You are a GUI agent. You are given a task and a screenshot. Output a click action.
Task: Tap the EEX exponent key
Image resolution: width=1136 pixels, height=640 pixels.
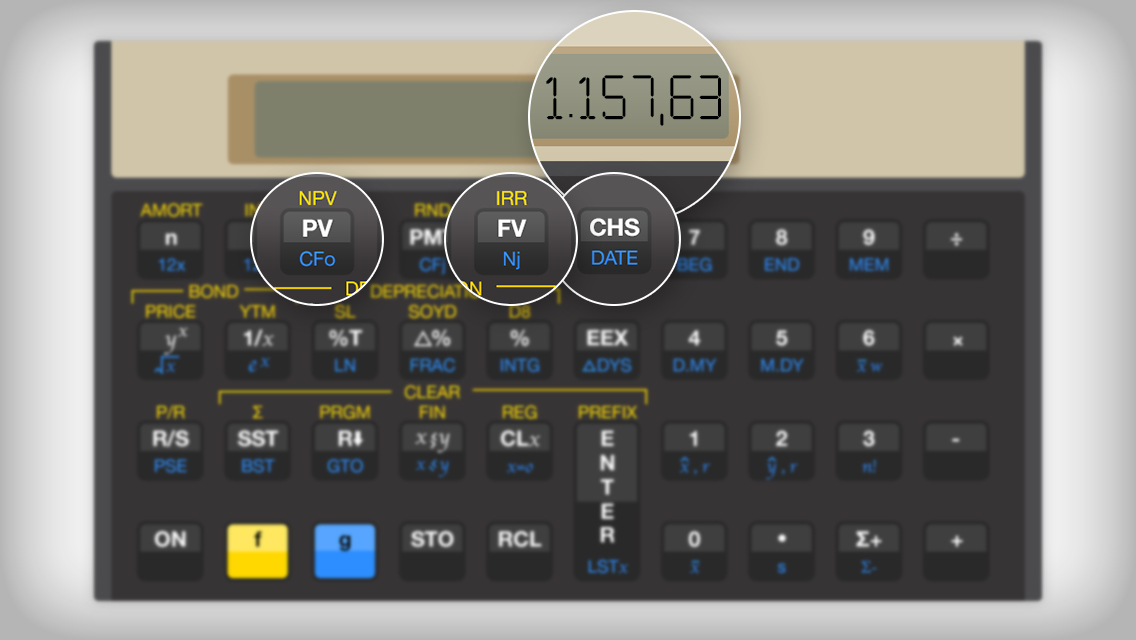607,338
